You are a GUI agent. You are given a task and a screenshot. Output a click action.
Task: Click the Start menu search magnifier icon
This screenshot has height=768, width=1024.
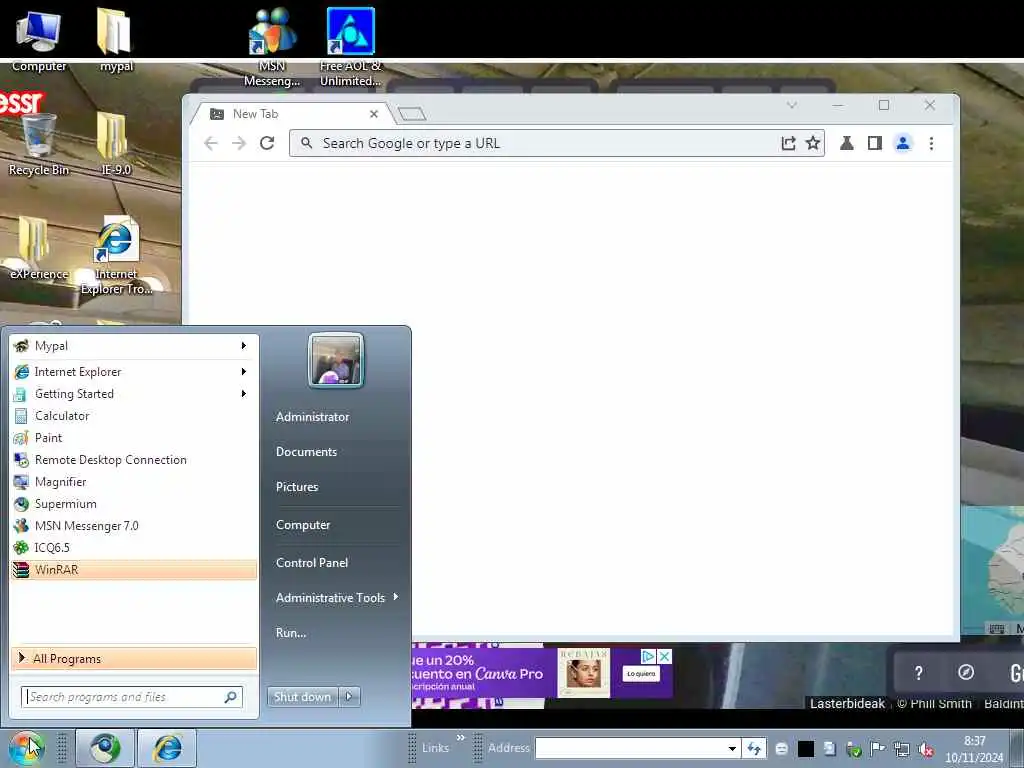tap(231, 697)
